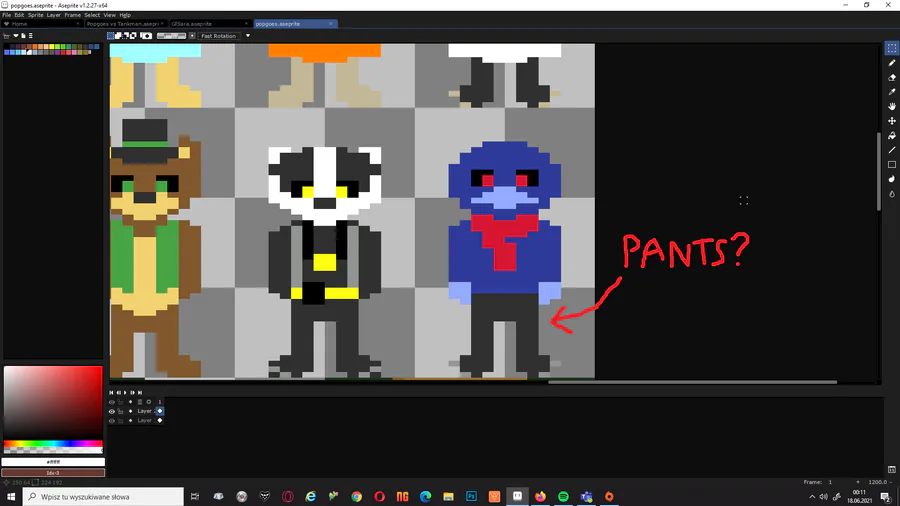The height and width of the screenshot is (506, 900).
Task: Select the cel of bottom Layer
Action: (160, 421)
